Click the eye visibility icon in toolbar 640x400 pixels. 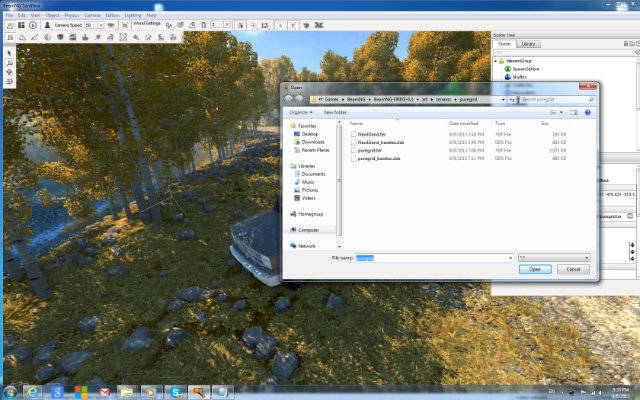click(x=111, y=25)
